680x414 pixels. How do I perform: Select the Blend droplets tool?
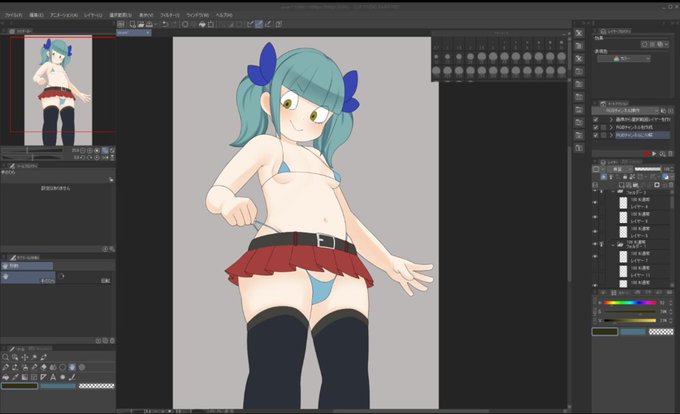[x=53, y=367]
